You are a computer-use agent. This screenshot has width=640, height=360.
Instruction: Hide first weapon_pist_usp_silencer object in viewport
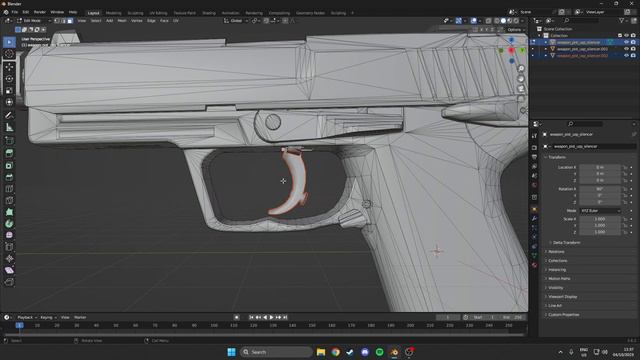click(626, 42)
